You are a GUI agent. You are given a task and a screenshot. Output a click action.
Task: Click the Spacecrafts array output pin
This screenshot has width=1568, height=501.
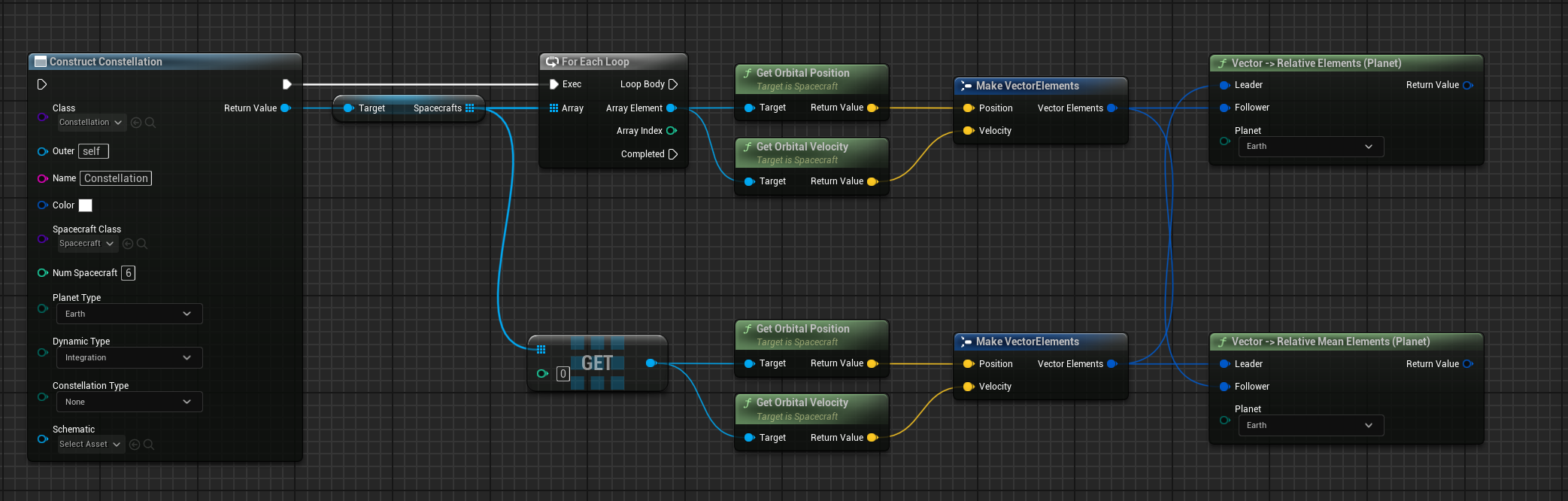470,108
